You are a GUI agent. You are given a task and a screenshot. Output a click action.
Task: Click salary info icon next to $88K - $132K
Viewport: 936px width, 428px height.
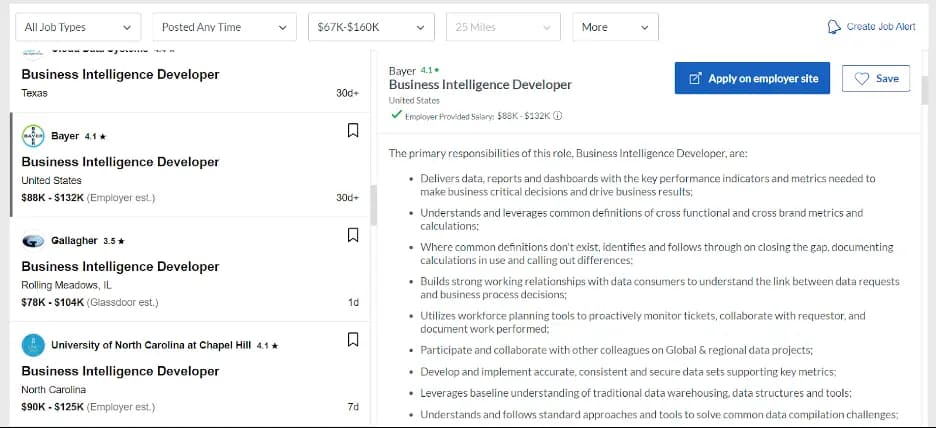tap(557, 116)
